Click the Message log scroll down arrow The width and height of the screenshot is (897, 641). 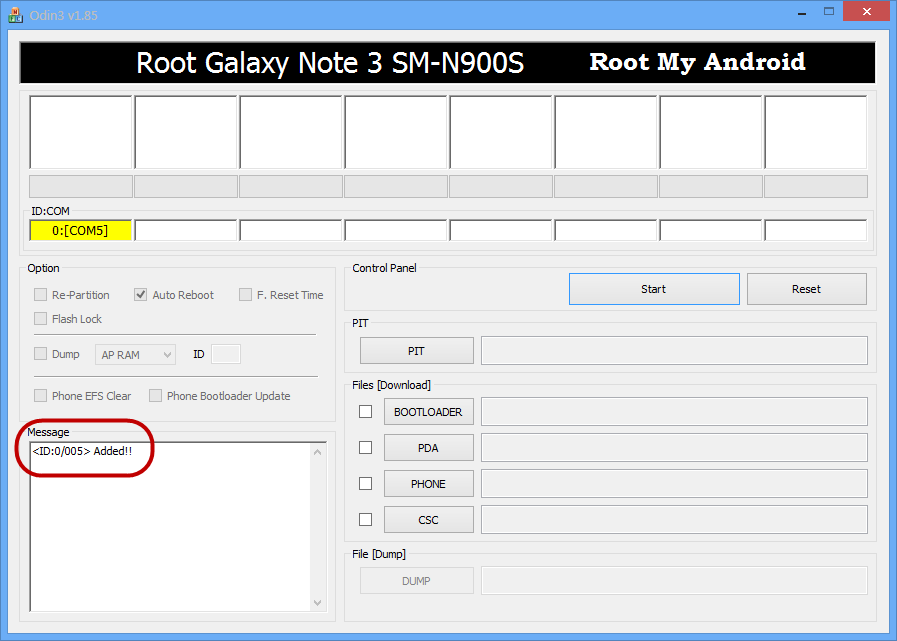point(318,603)
